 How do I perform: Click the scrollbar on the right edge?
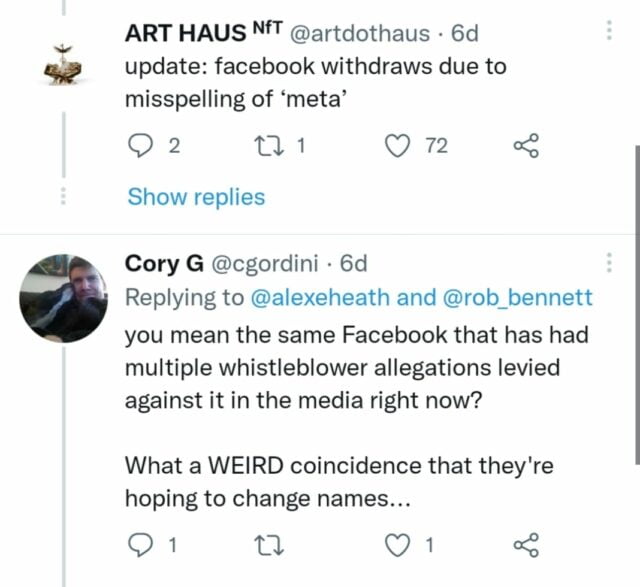point(636,300)
